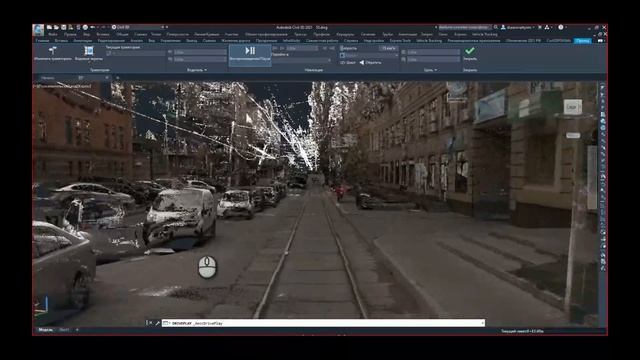640x360 pixels.
Task: Switch to the Sheet1 layout tab
Action: (x=64, y=330)
